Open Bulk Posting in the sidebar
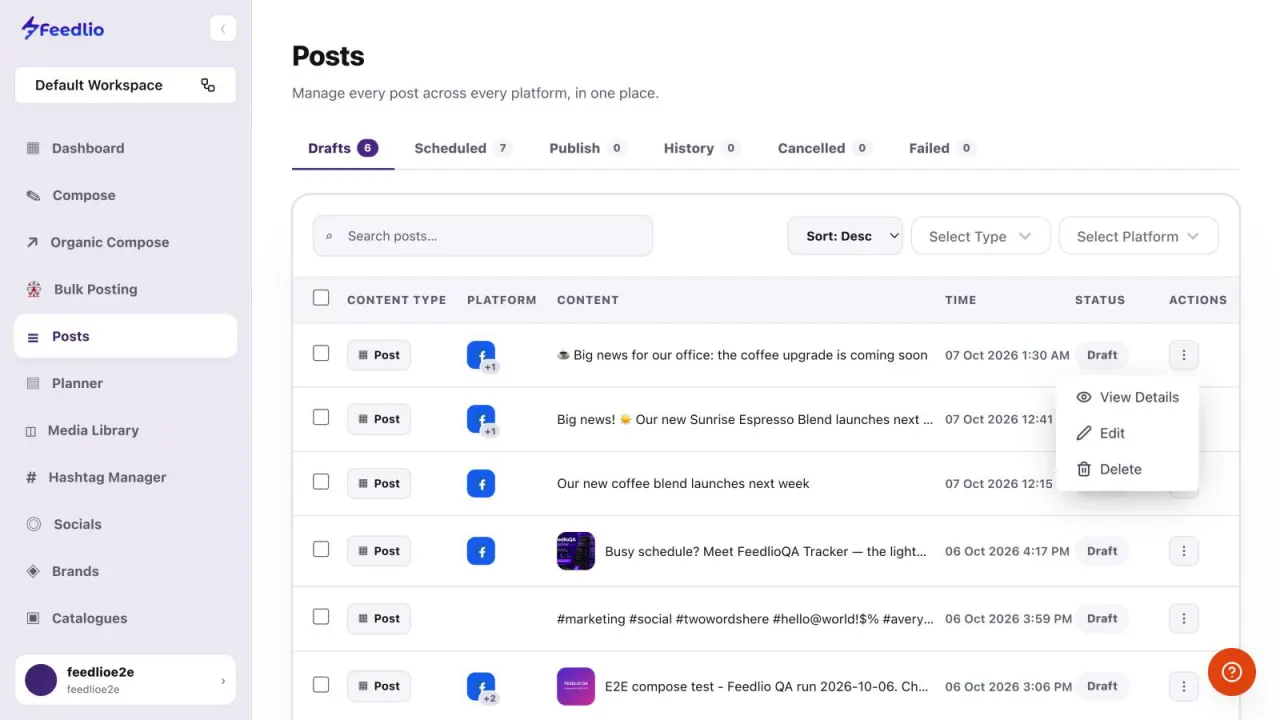Image resolution: width=1280 pixels, height=720 pixels. tap(125, 289)
